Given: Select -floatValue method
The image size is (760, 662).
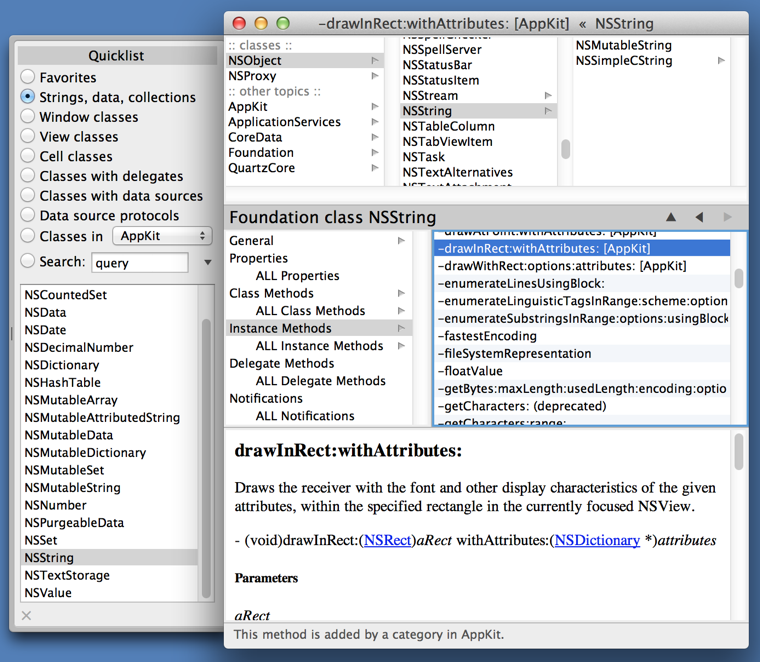Looking at the screenshot, I should 582,371.
